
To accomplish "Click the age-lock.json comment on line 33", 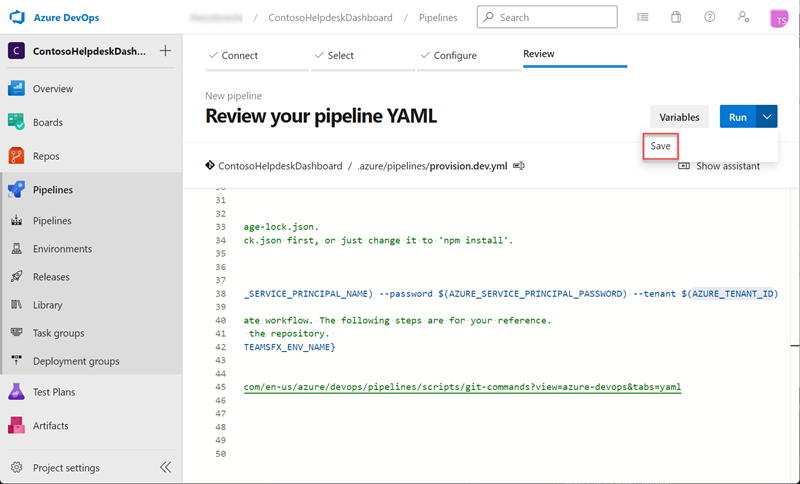I will pos(281,227).
